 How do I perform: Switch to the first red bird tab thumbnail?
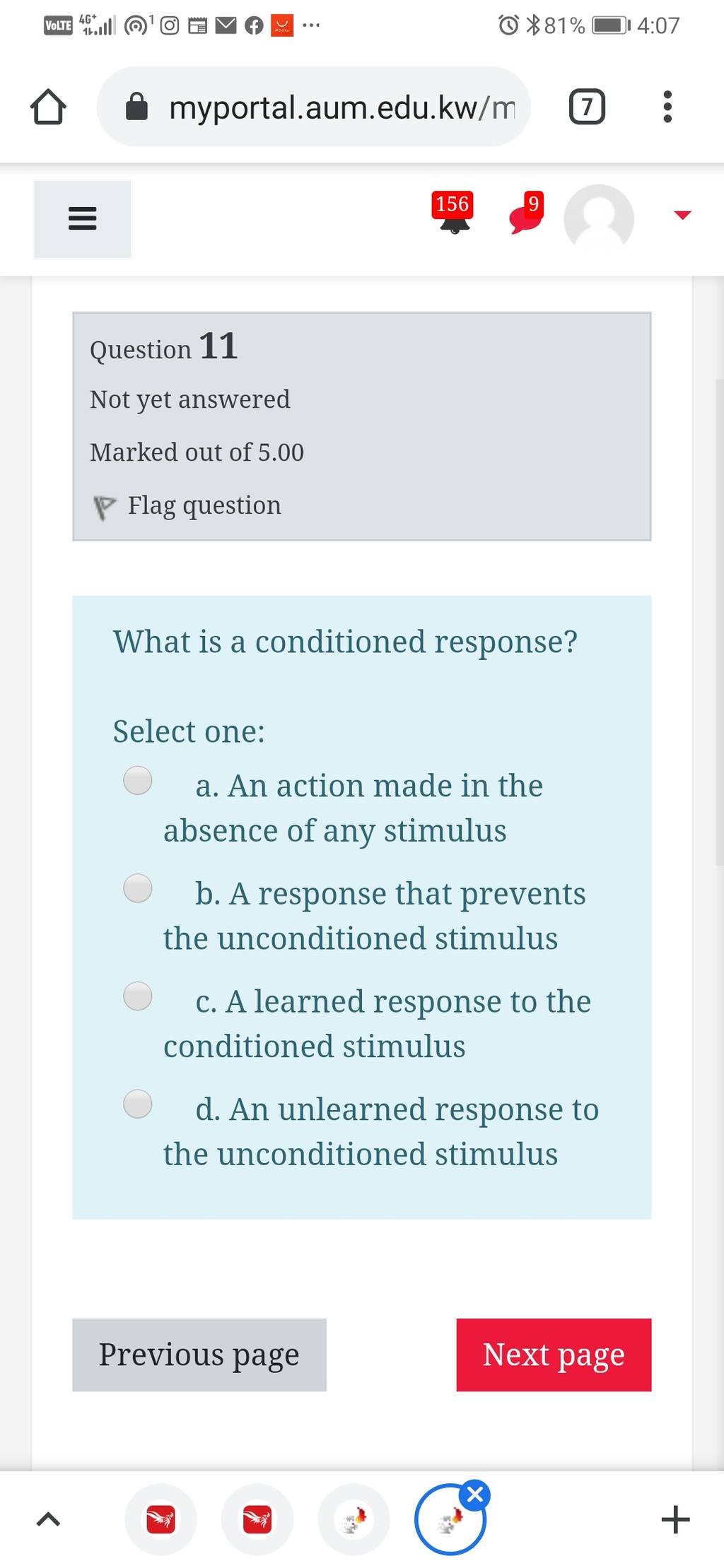160,1519
